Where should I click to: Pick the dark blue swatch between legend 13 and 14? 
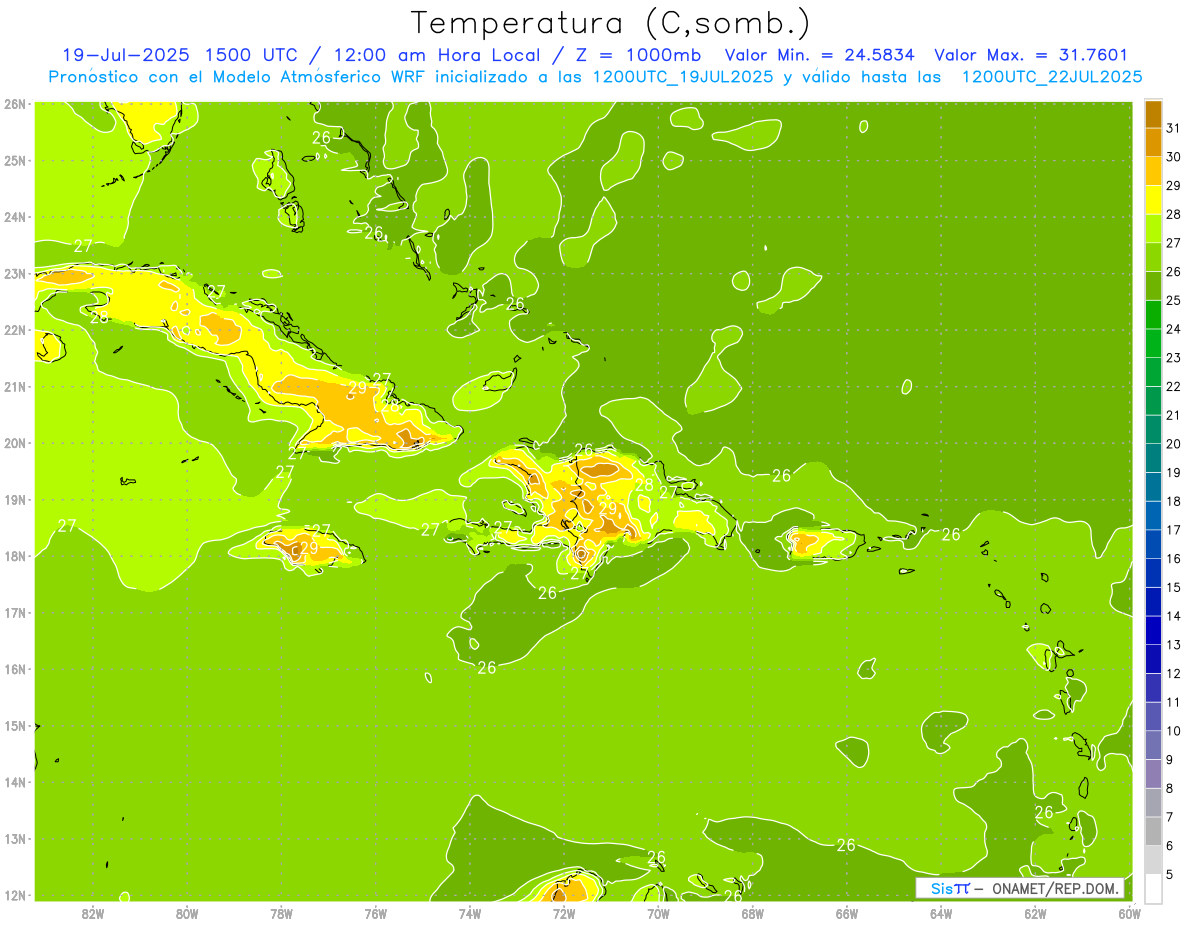[1153, 630]
